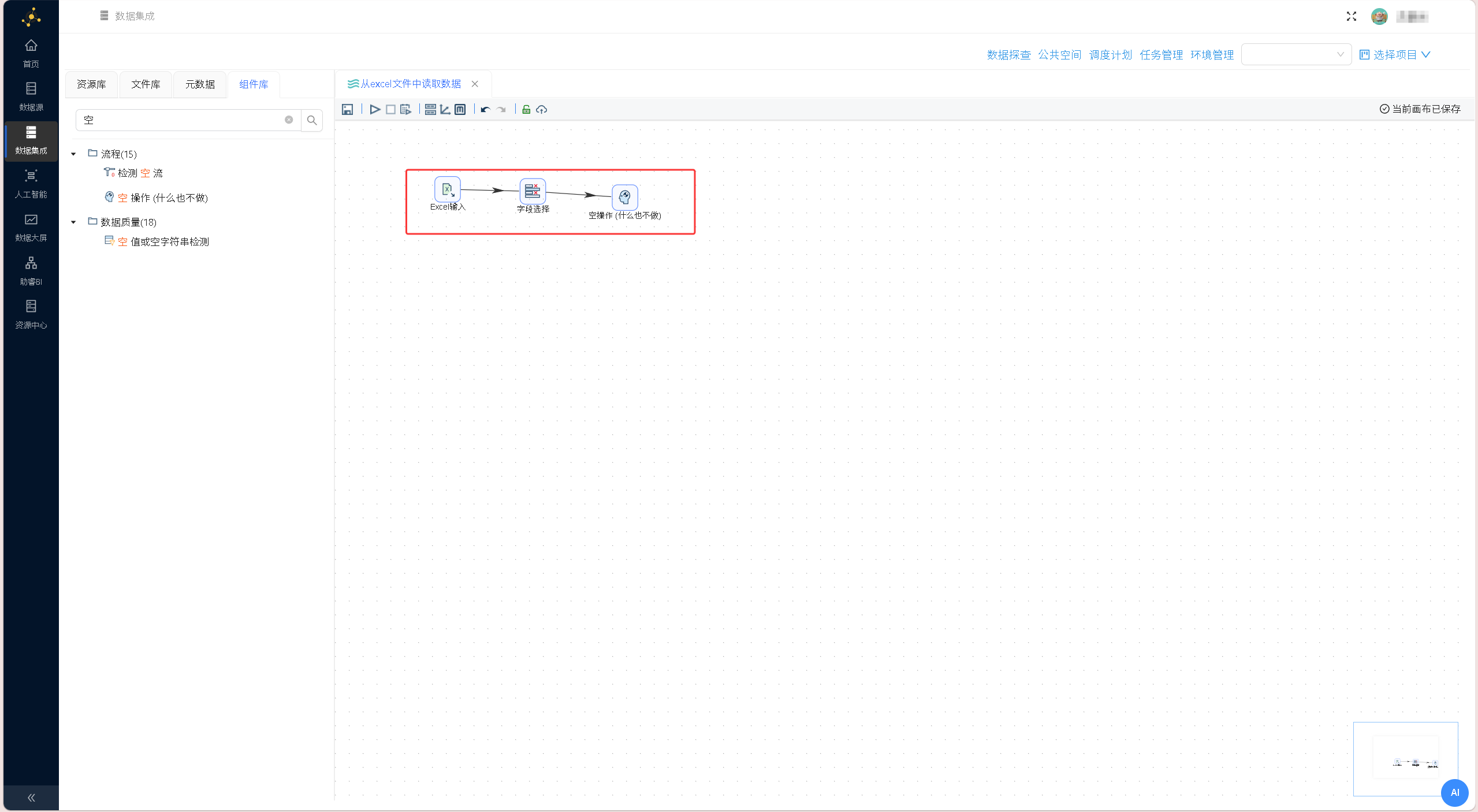Viewport: 1478px width, 812px height.
Task: Select the 检测空流 component
Action: point(133,173)
